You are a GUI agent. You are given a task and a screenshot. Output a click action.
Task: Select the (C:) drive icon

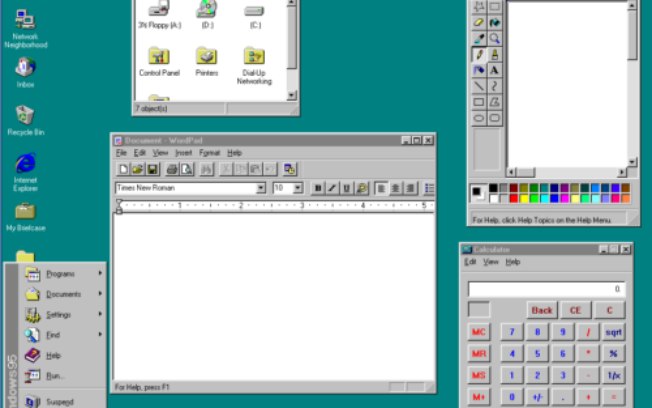pos(255,16)
